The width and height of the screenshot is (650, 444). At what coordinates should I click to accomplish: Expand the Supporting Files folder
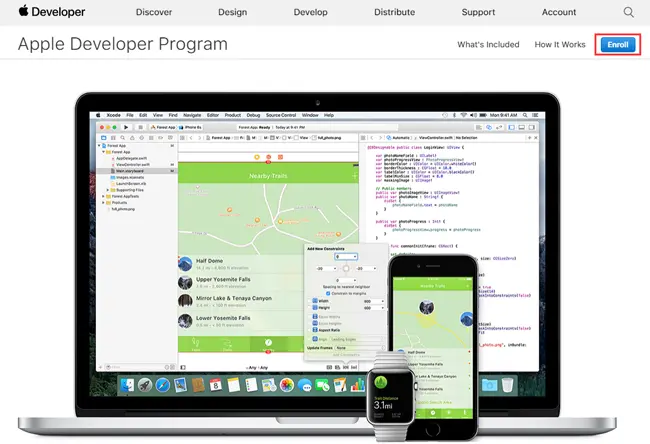pos(108,190)
